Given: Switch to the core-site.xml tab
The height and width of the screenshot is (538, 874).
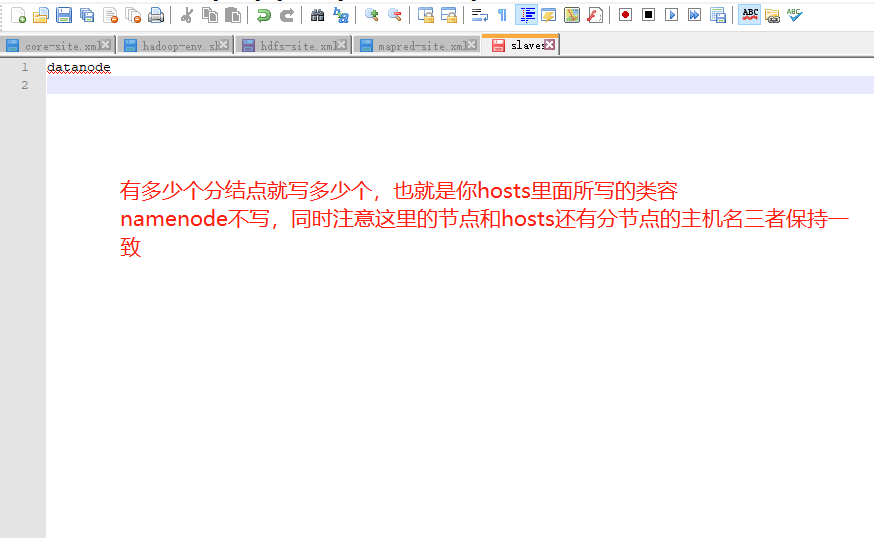Looking at the screenshot, I should [x=58, y=46].
